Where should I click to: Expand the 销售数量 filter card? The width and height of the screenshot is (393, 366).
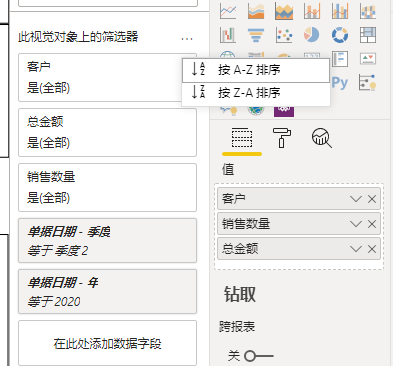107,187
